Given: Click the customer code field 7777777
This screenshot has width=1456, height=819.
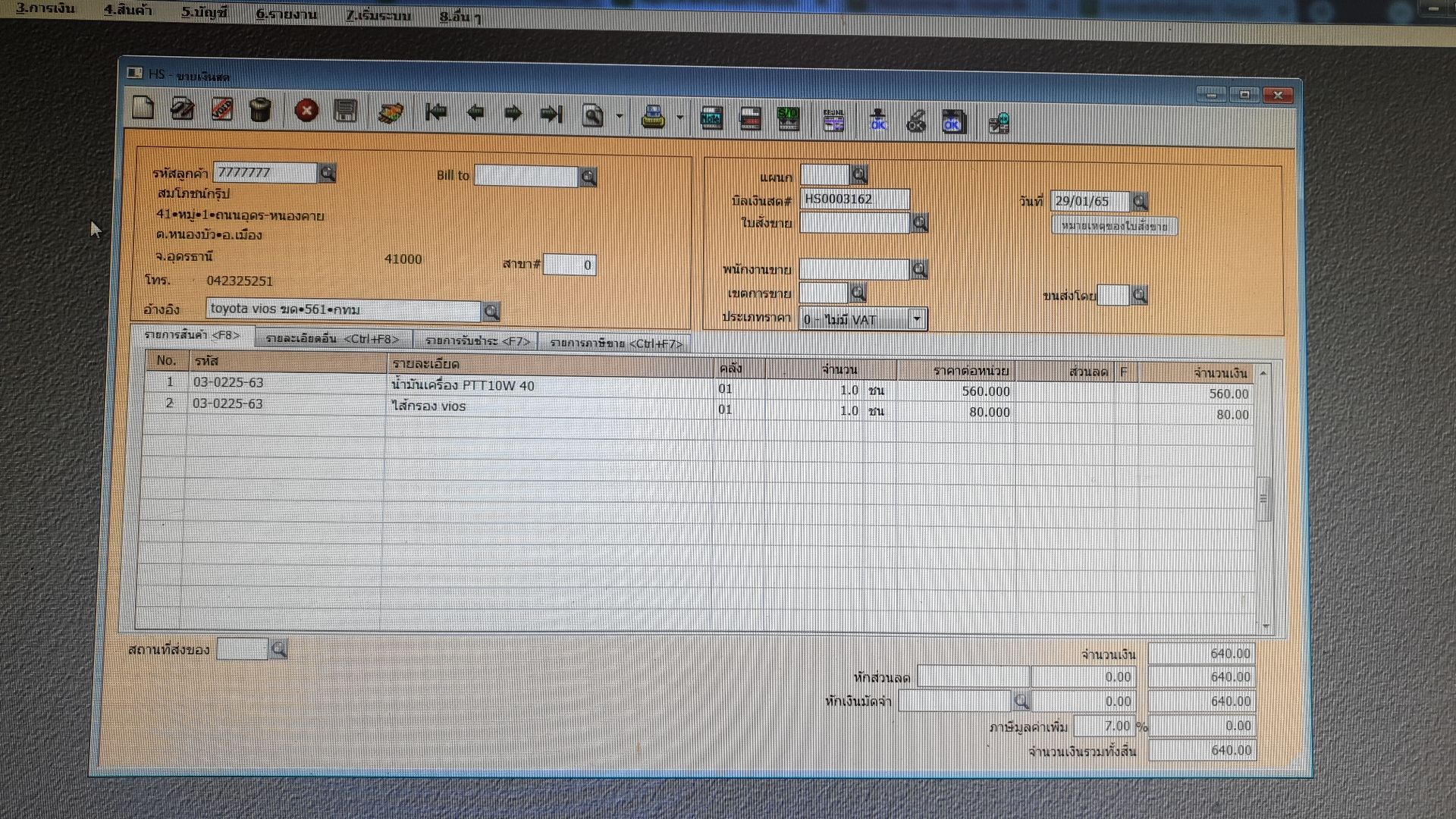Looking at the screenshot, I should 265,173.
